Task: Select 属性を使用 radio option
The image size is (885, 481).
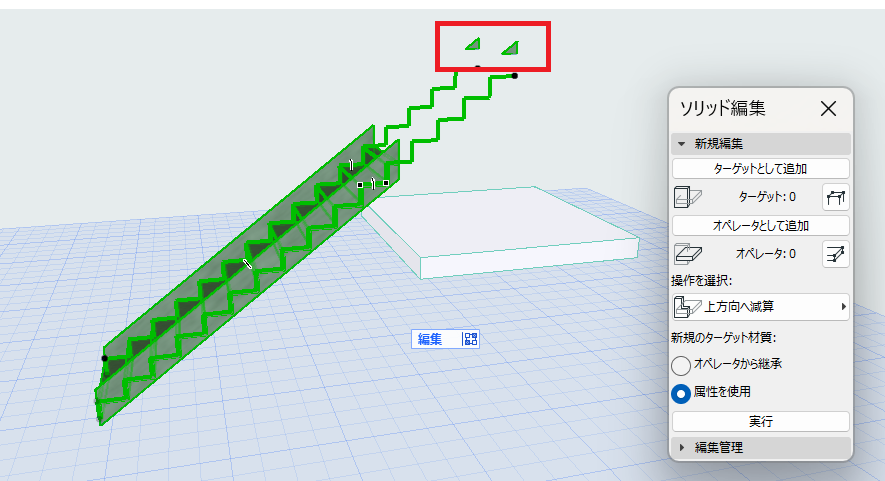Action: tap(681, 393)
